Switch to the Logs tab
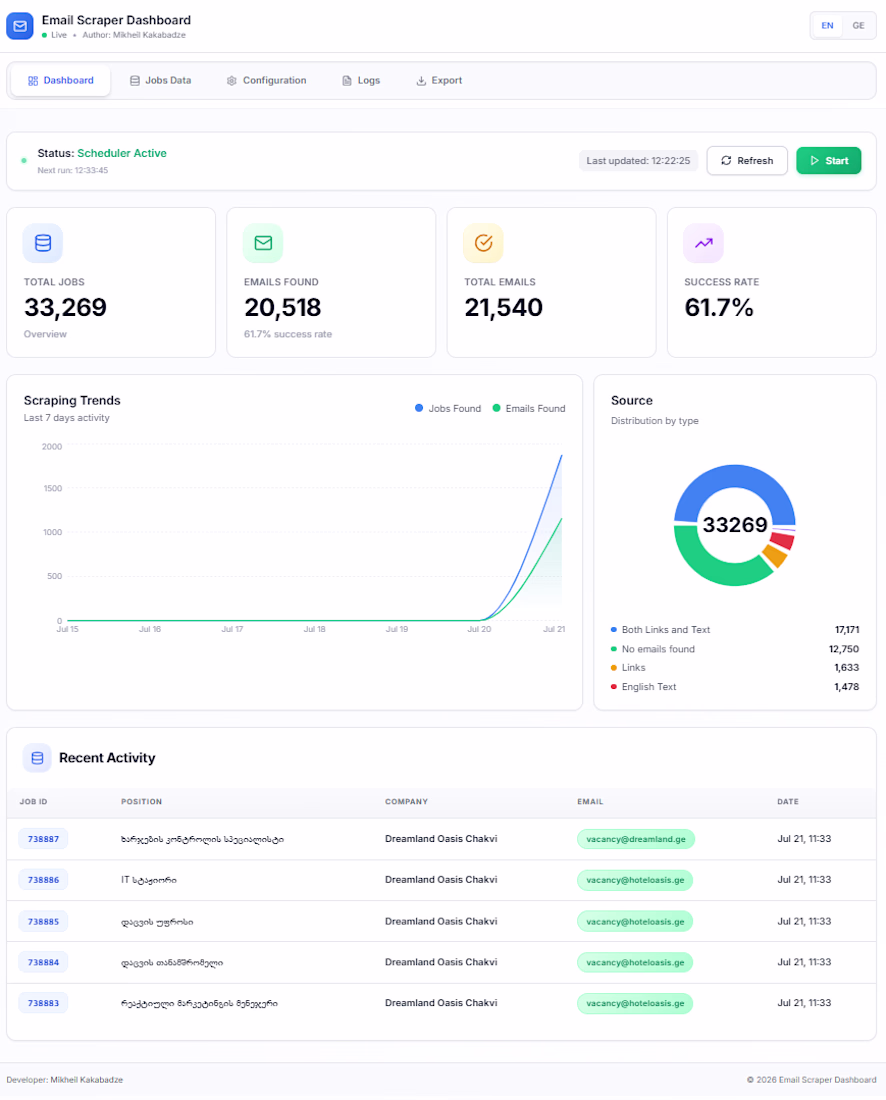 361,81
